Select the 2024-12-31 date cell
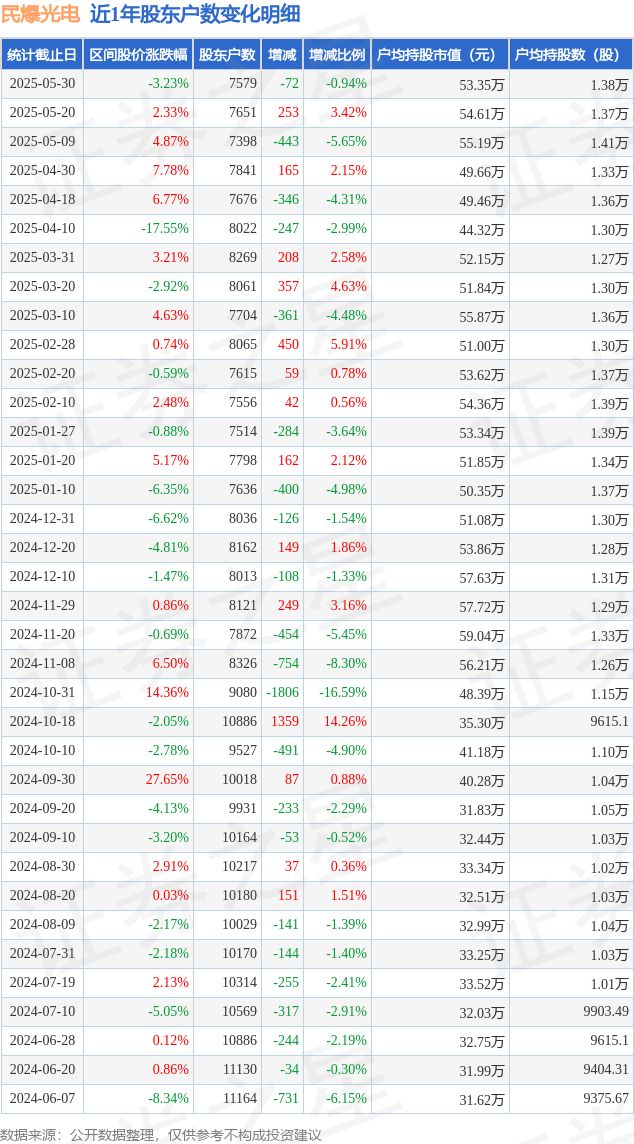 (x=42, y=519)
